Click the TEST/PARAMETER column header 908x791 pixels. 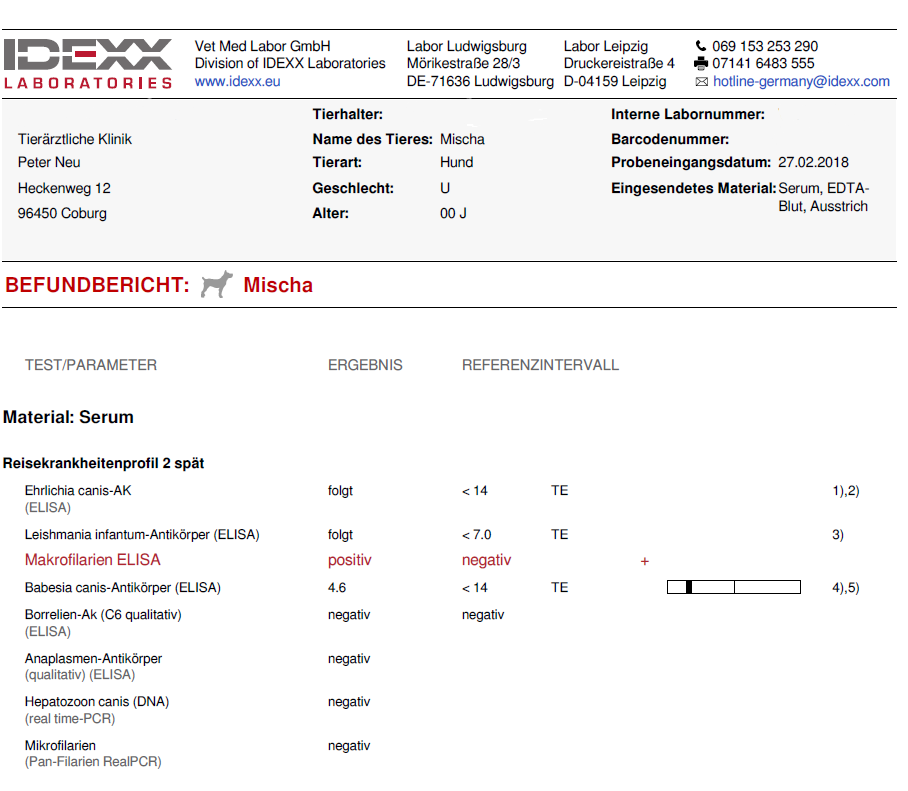tap(91, 365)
